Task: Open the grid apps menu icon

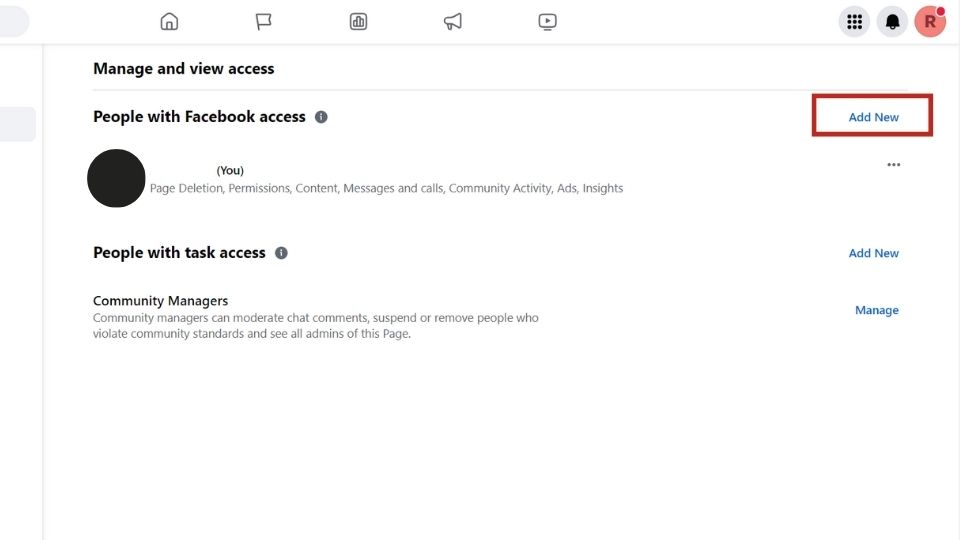Action: (x=854, y=22)
